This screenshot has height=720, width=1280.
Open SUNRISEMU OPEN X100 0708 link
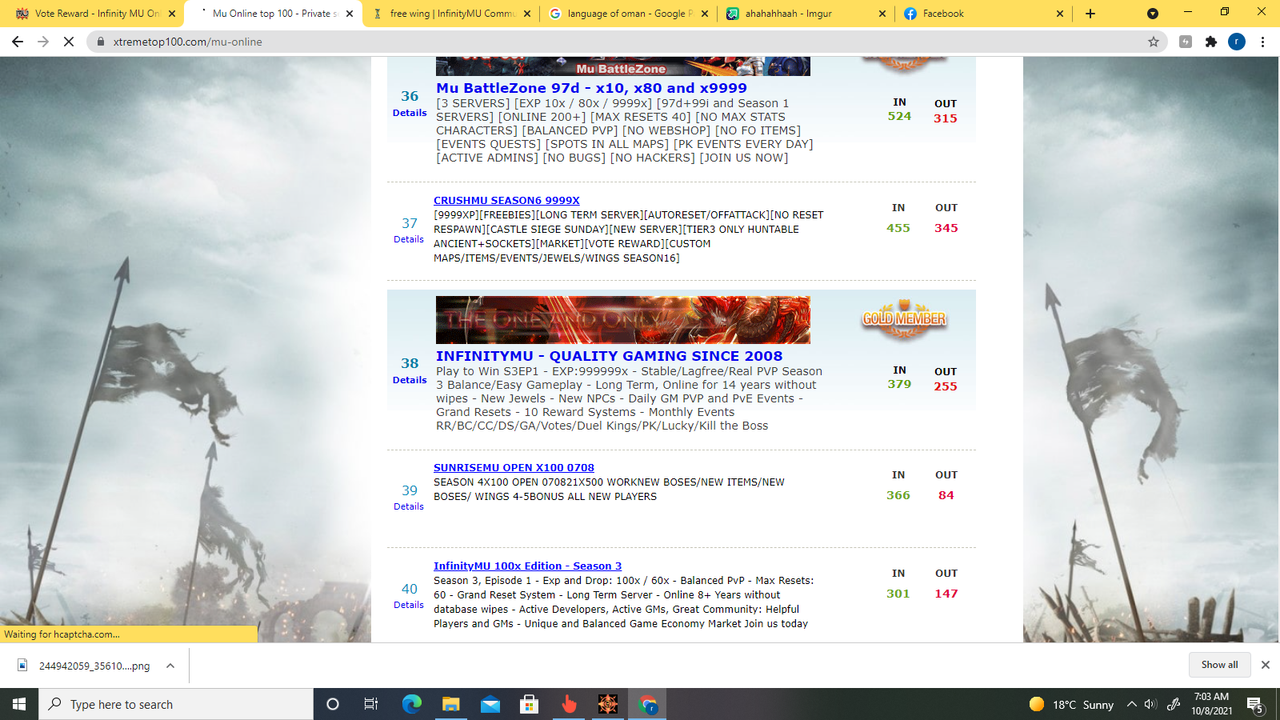(x=514, y=468)
